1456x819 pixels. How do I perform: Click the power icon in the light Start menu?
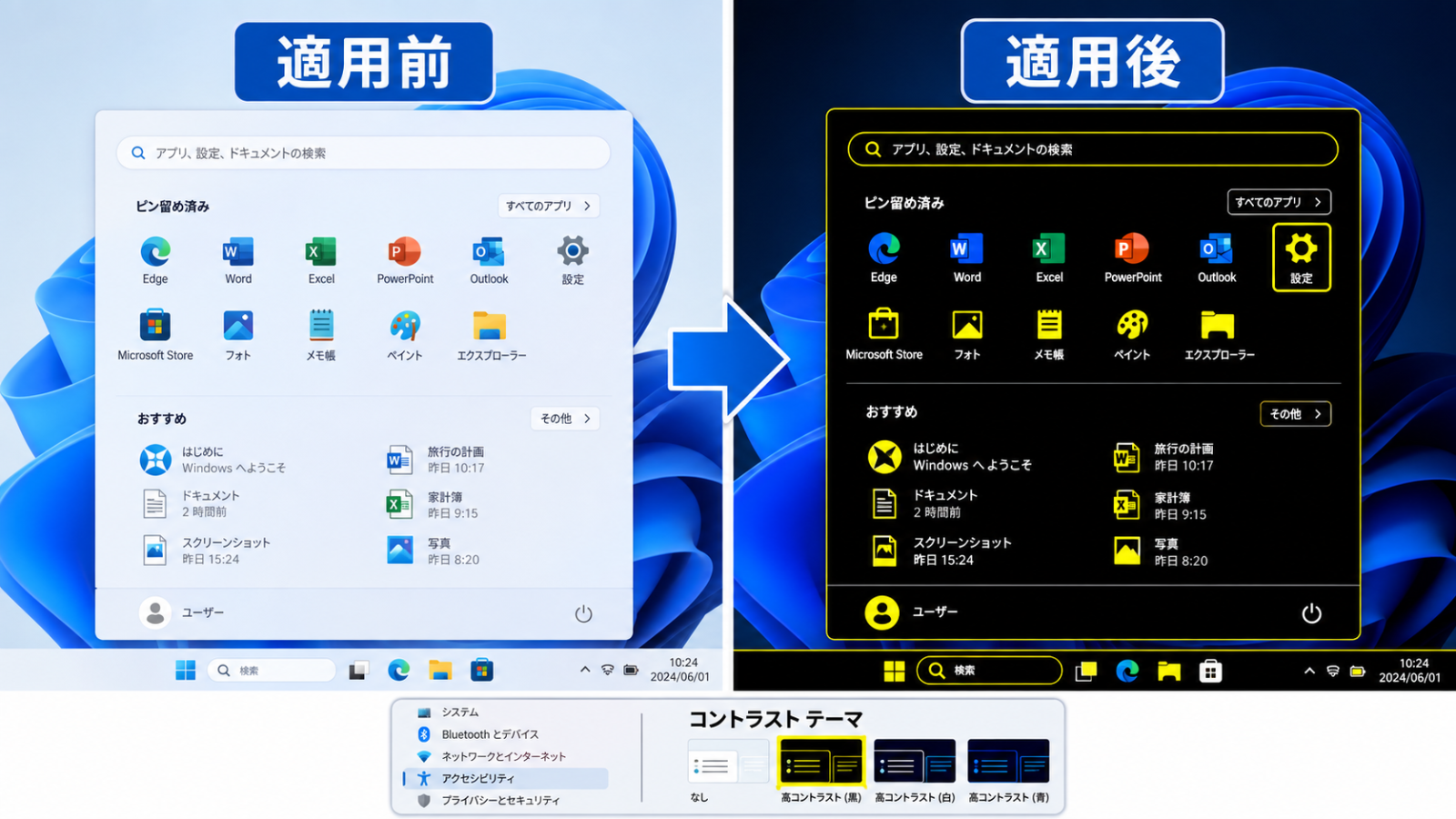coord(583,613)
